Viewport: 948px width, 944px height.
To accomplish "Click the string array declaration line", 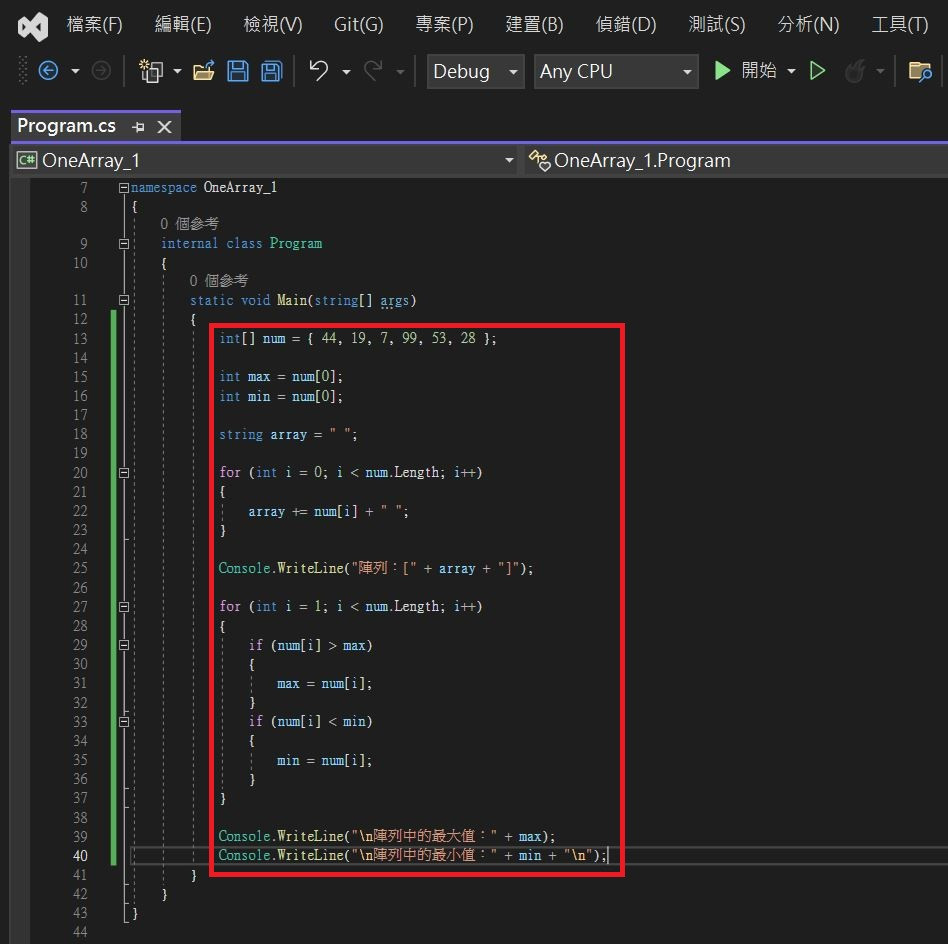I will point(288,435).
